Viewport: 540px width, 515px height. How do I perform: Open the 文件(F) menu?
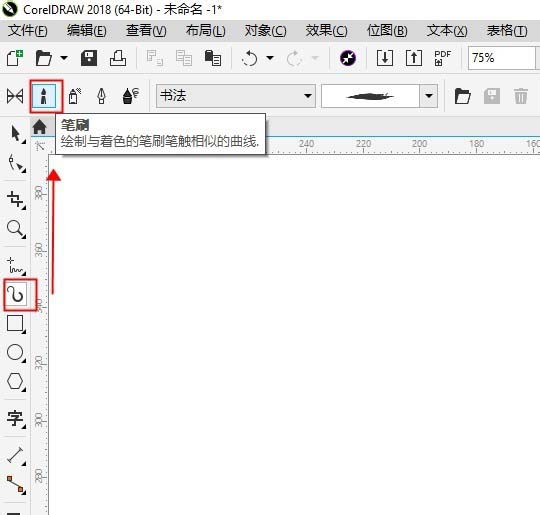[28, 31]
